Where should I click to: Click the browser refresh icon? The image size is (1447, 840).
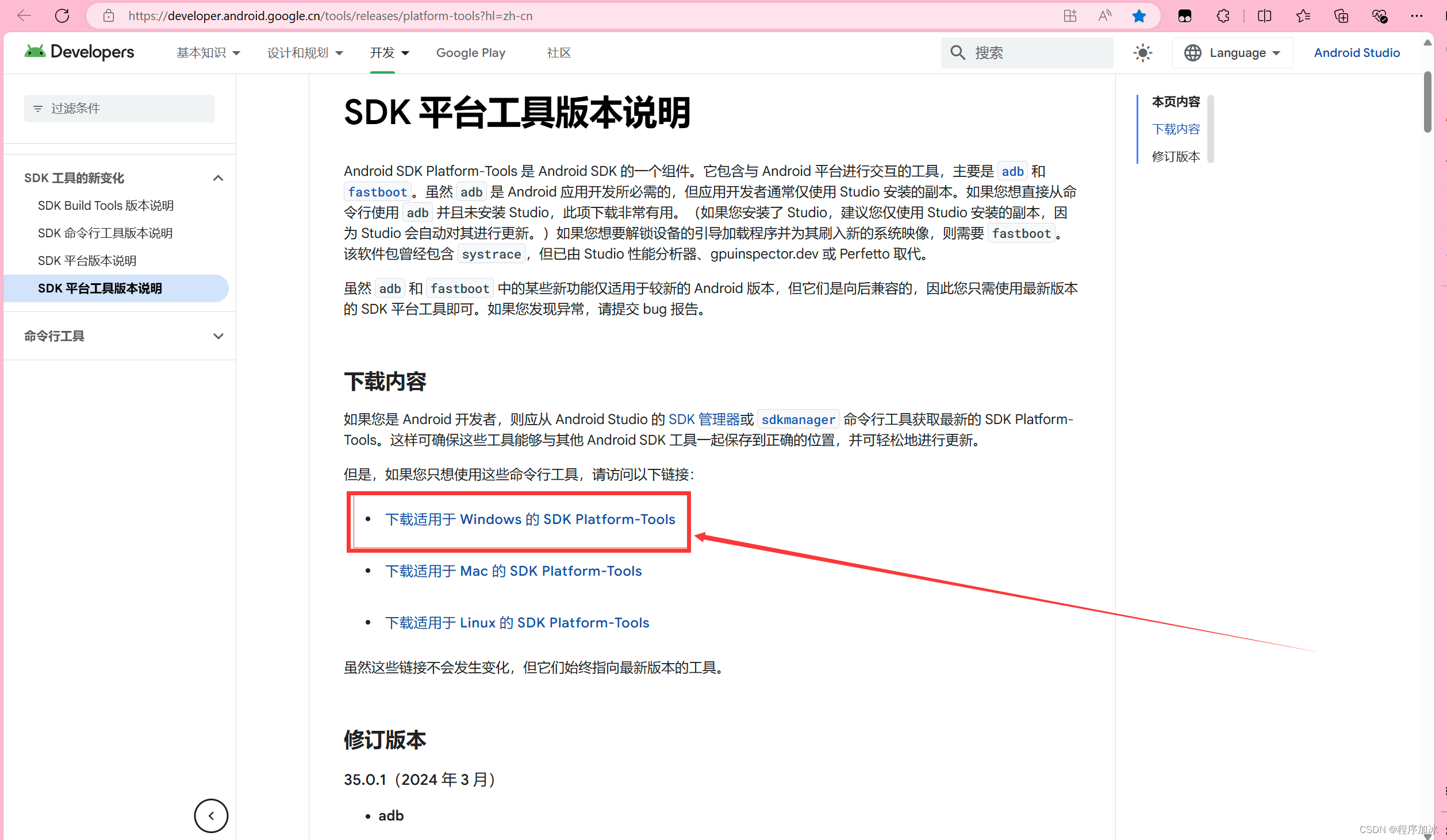pyautogui.click(x=62, y=16)
